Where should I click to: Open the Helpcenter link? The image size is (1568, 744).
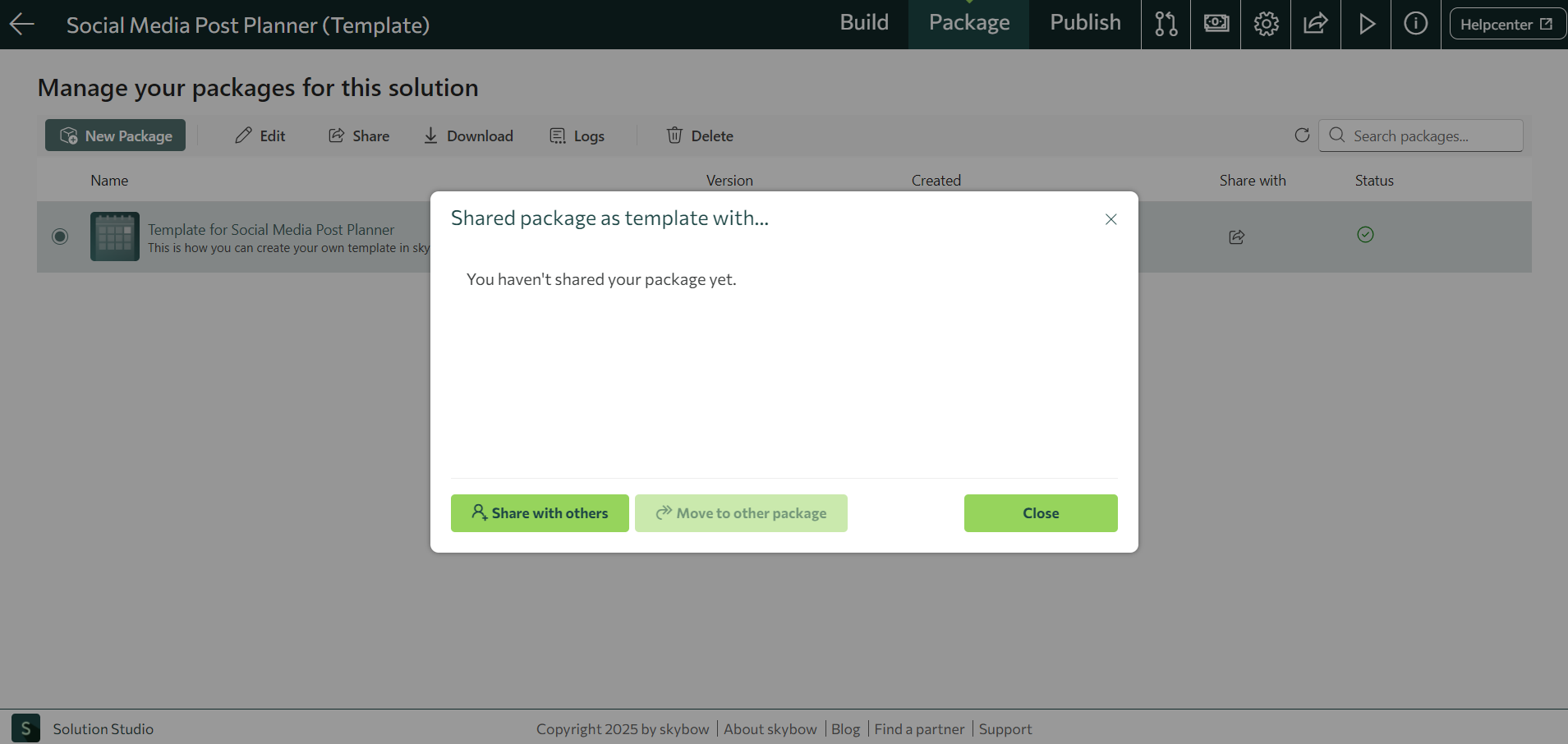pyautogui.click(x=1506, y=25)
